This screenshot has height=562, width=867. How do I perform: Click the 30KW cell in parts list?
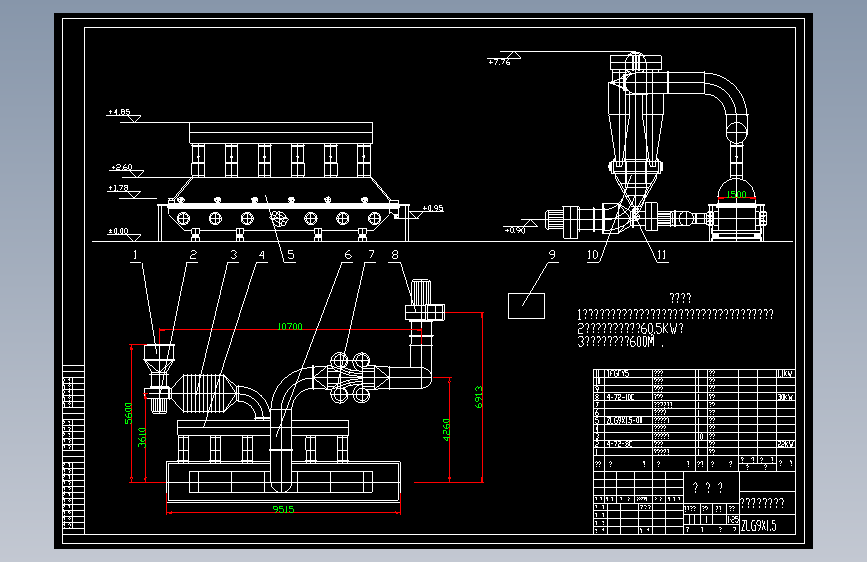point(786,397)
